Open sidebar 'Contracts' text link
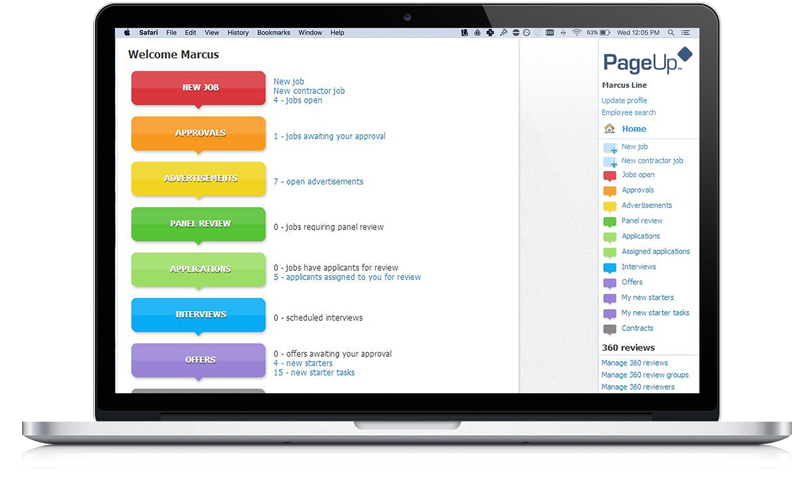 [637, 328]
